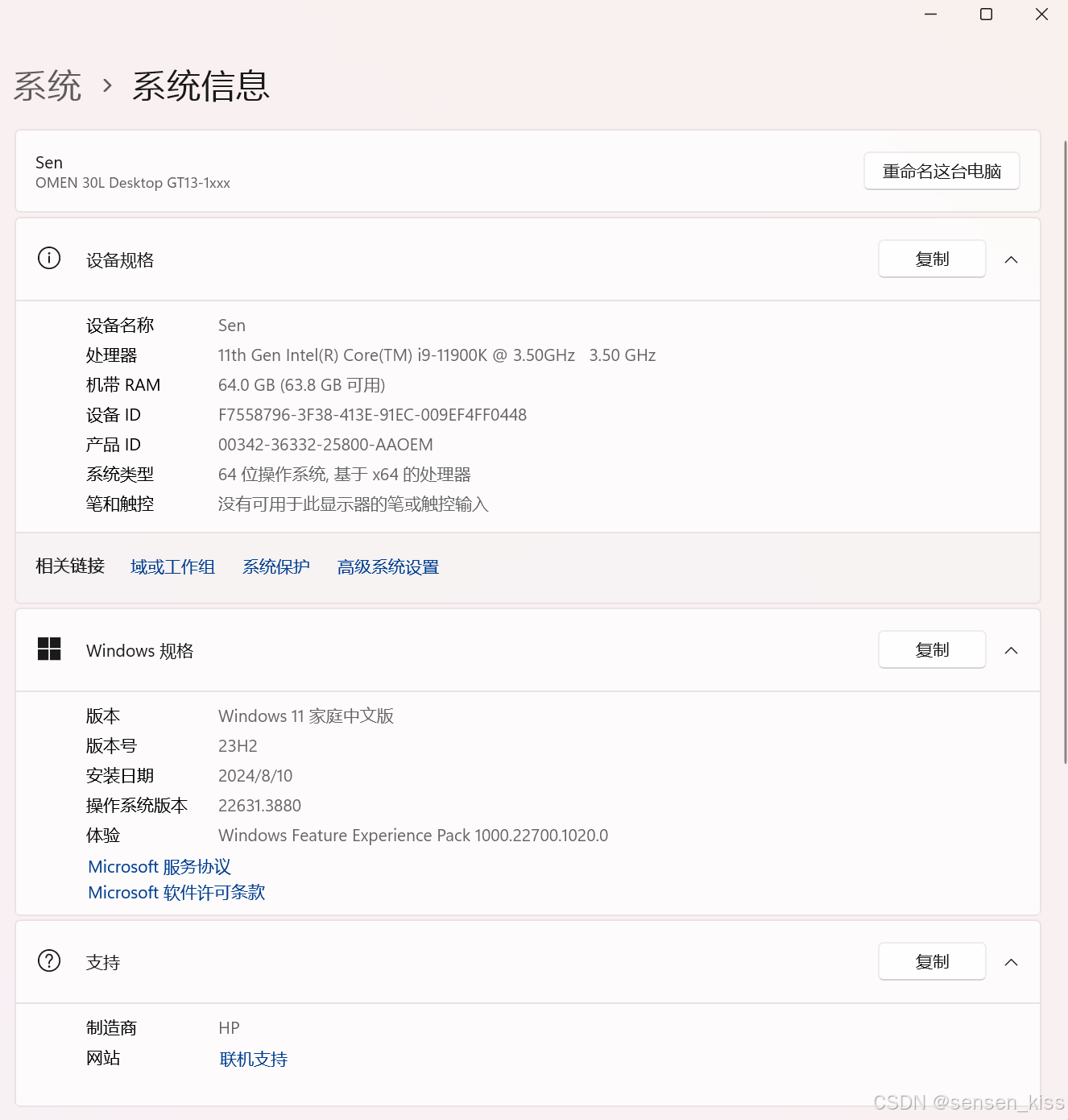
Task: Collapse the Windows 规格 section chevron
Action: (1012, 650)
